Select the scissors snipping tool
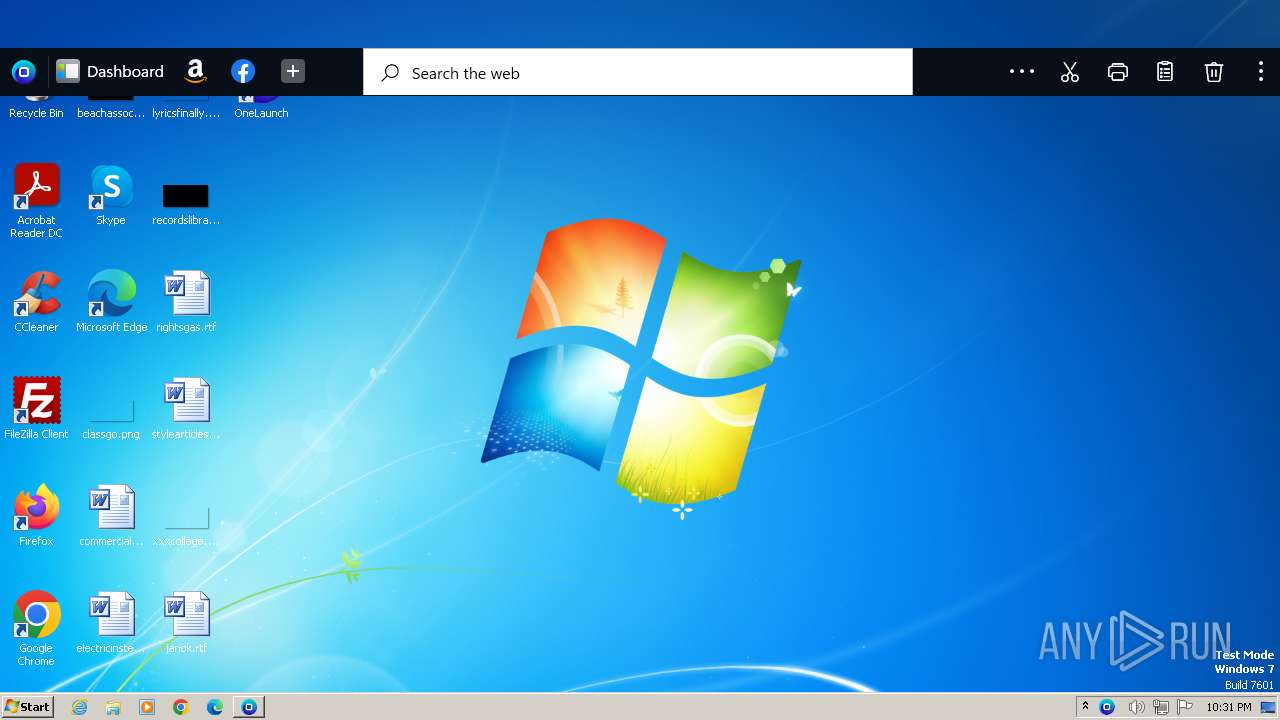 [x=1070, y=72]
